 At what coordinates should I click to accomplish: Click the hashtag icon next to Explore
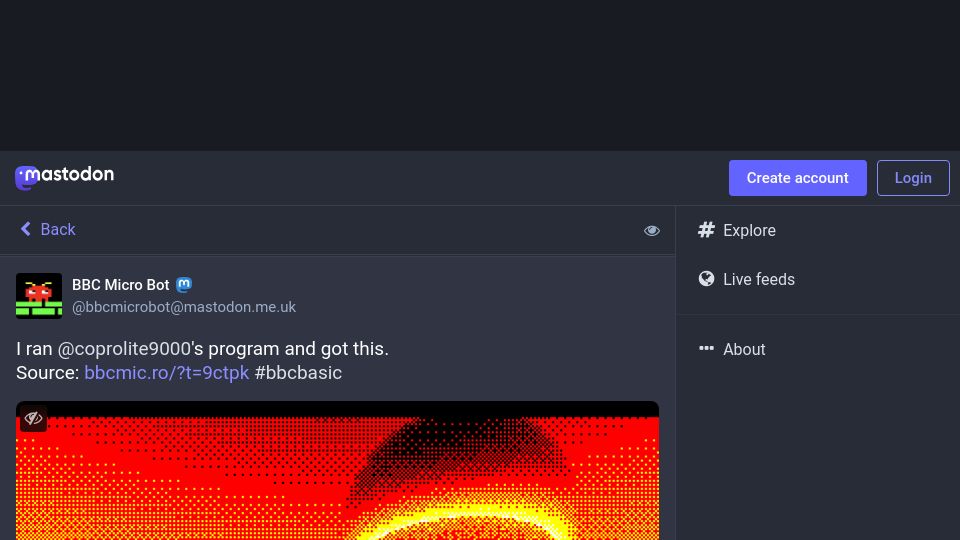tap(706, 230)
